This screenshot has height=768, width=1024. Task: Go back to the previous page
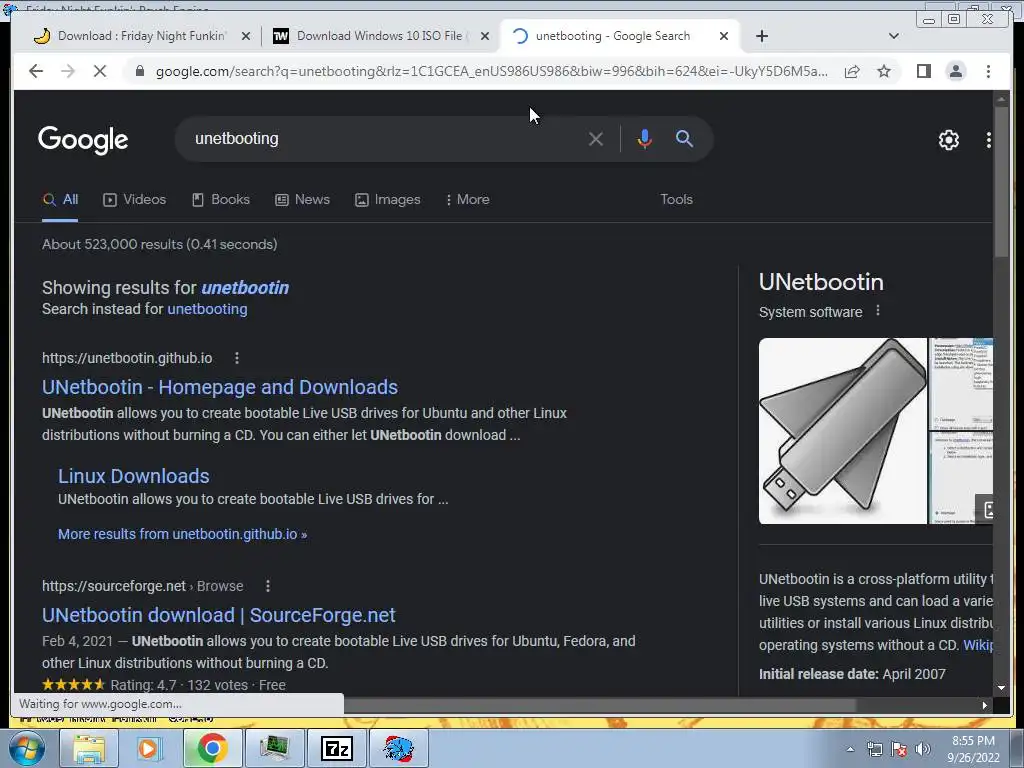pyautogui.click(x=36, y=71)
